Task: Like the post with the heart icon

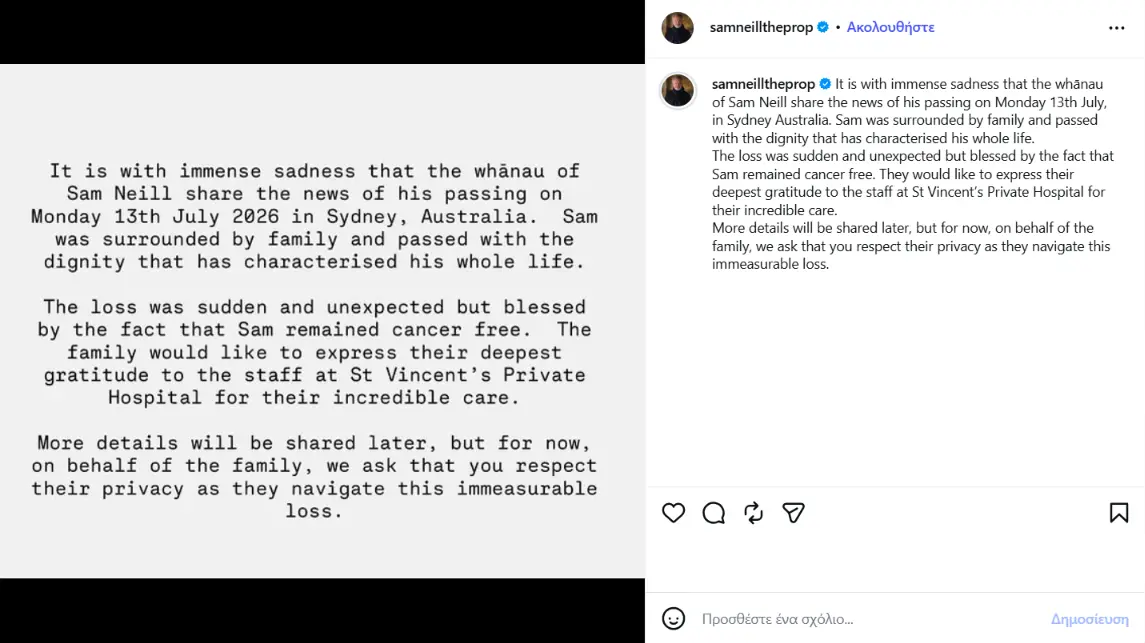Action: [x=673, y=513]
